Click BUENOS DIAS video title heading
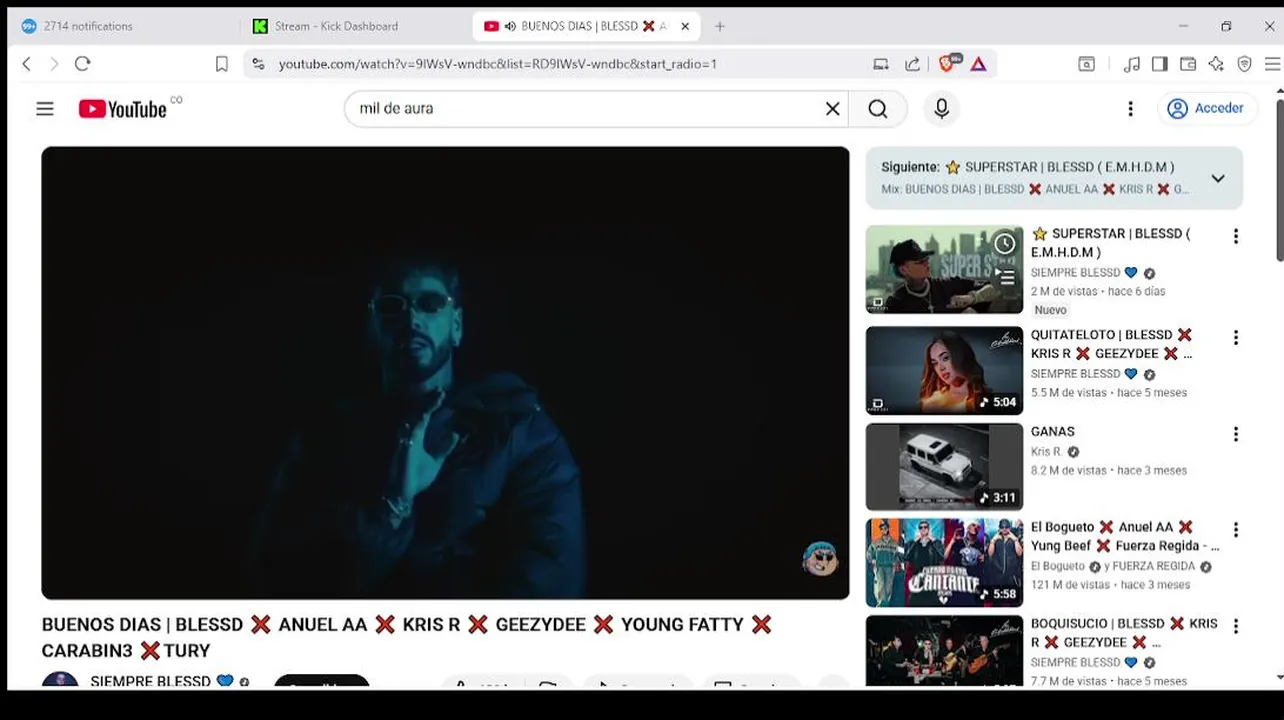 407,637
